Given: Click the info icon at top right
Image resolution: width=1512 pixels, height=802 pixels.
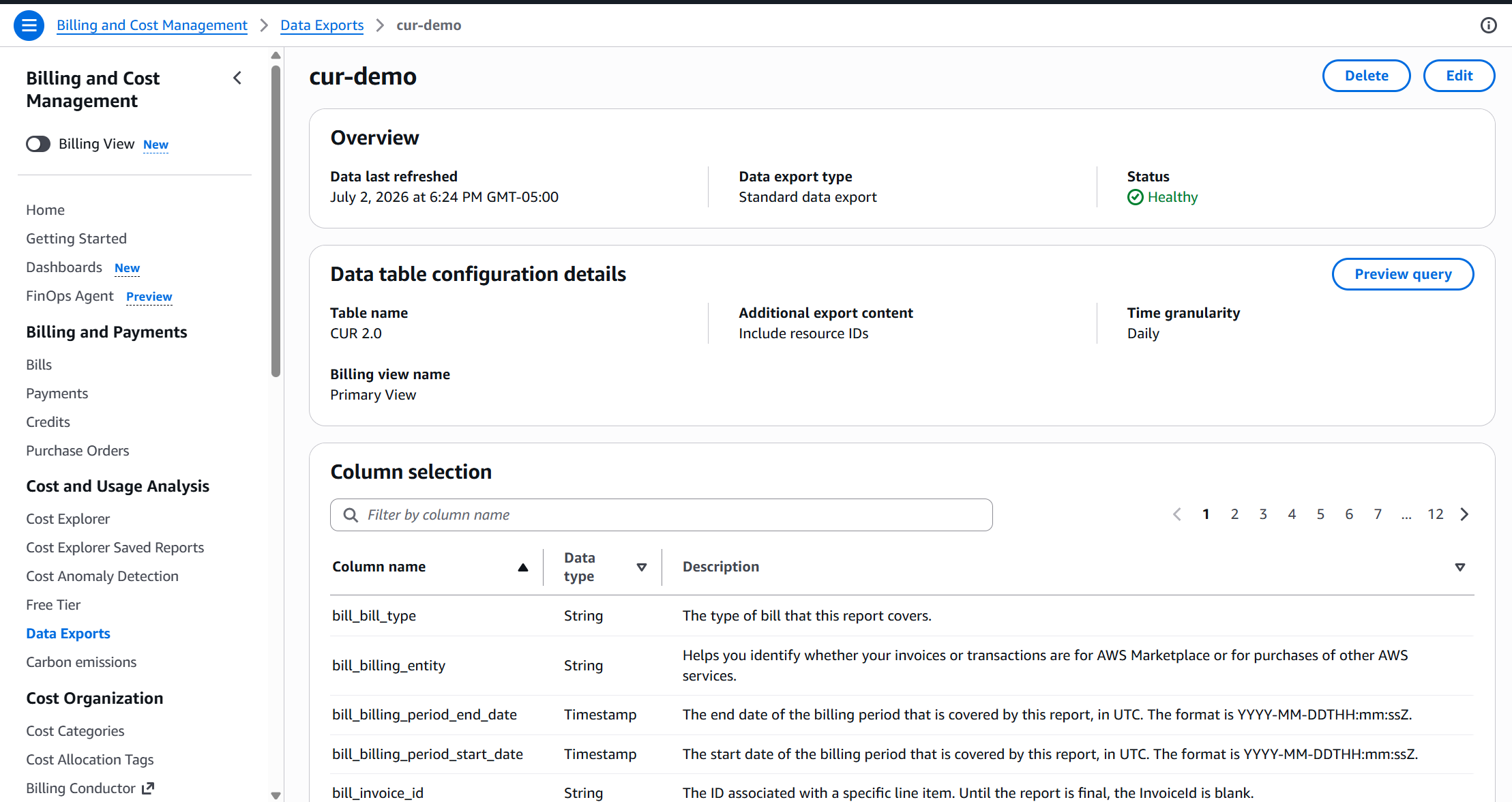Looking at the screenshot, I should point(1489,25).
